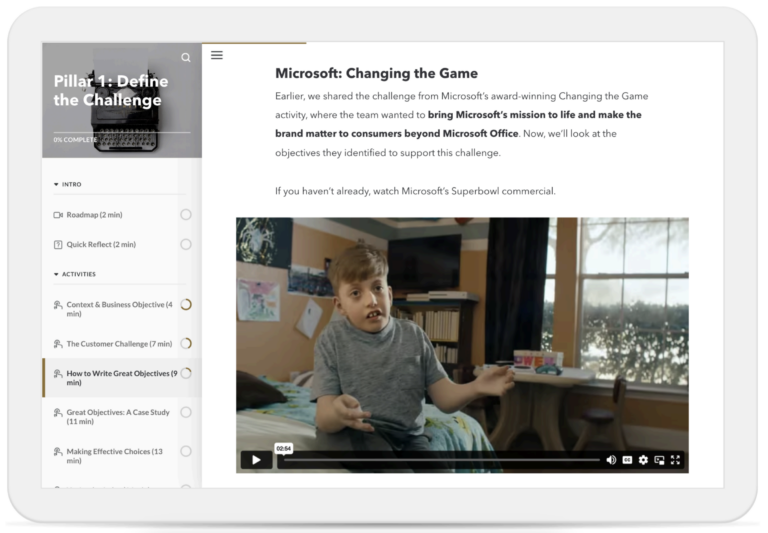Collapse the INTRO section
This screenshot has width=768, height=533.
point(68,184)
